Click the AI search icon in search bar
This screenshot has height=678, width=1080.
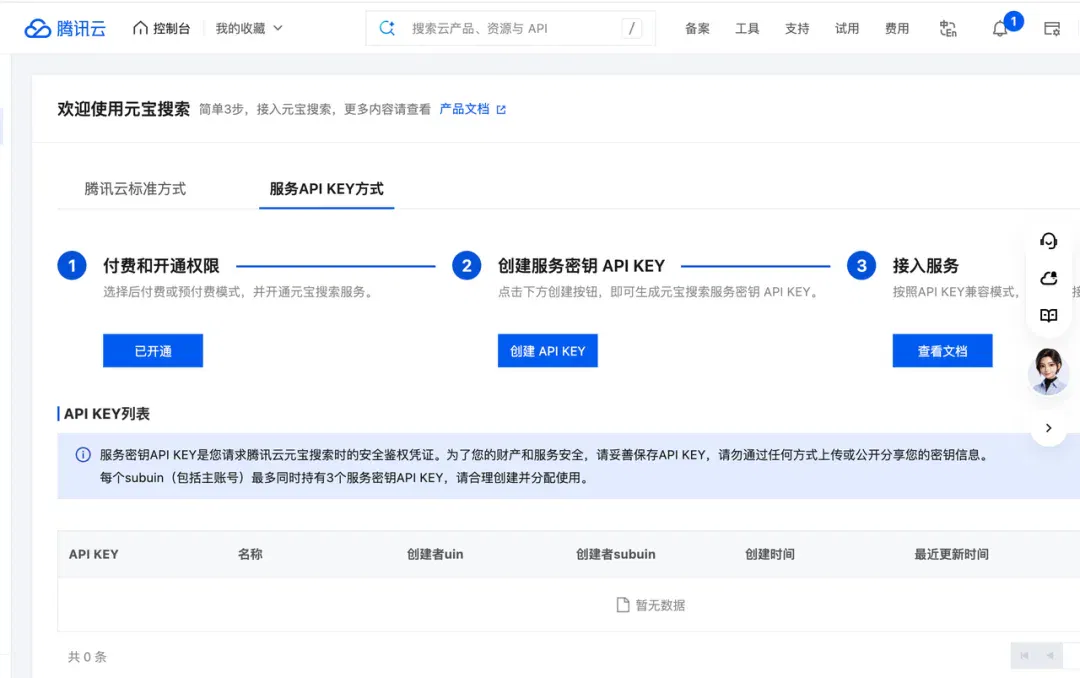387,28
